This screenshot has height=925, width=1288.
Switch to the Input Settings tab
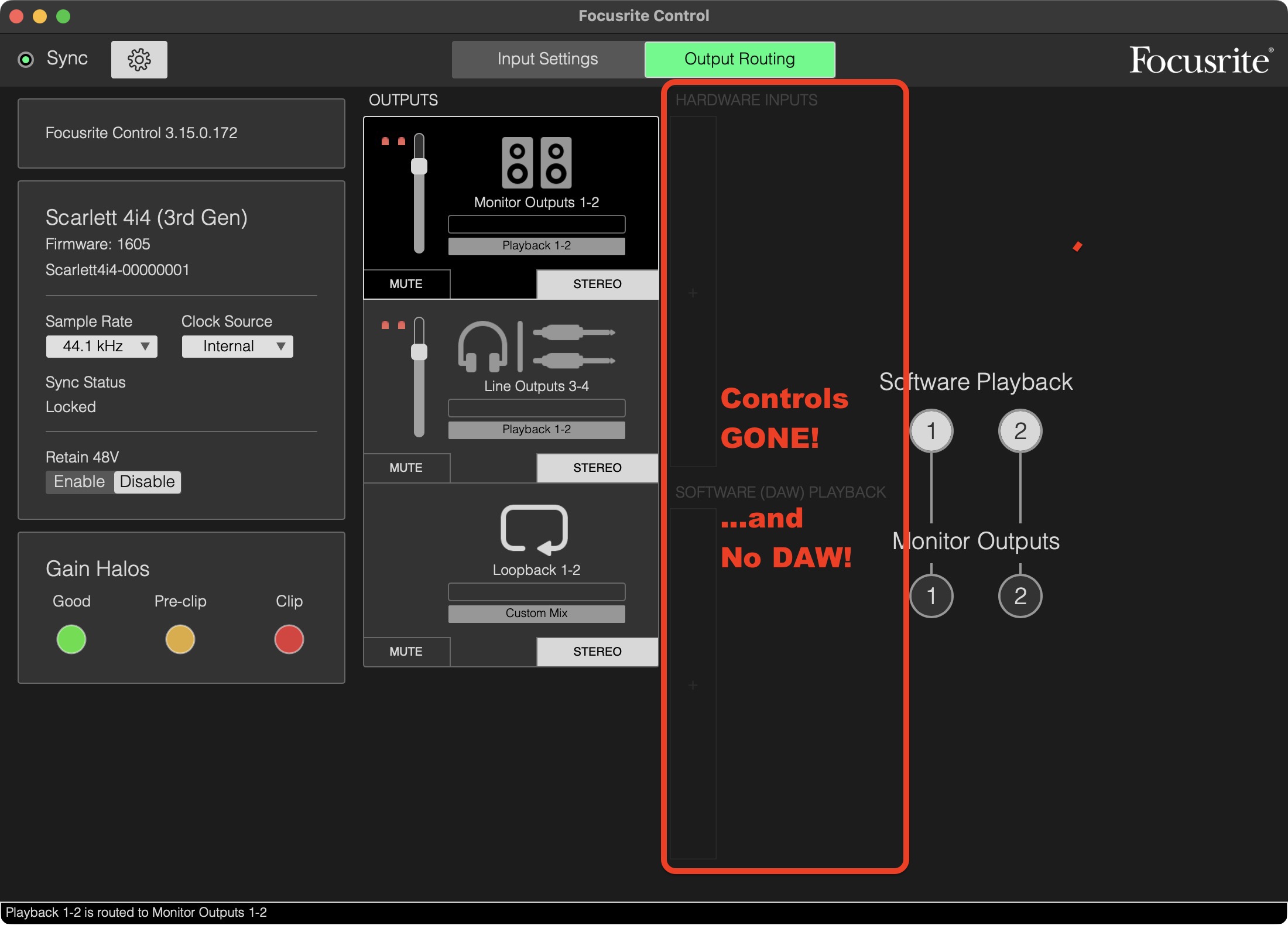[x=547, y=59]
